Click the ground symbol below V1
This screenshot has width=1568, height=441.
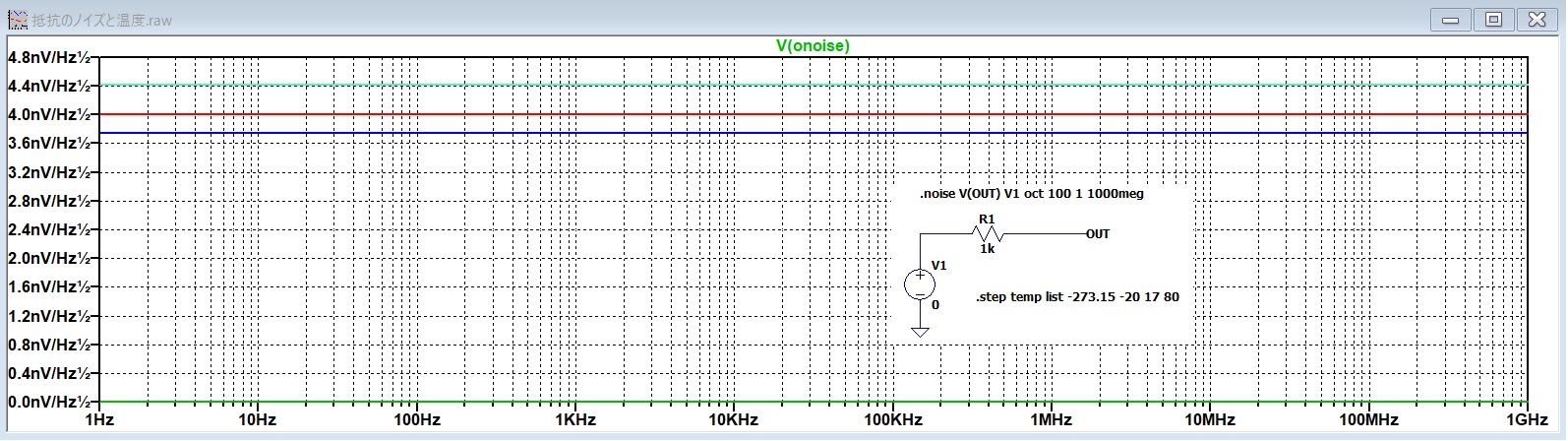(x=920, y=332)
